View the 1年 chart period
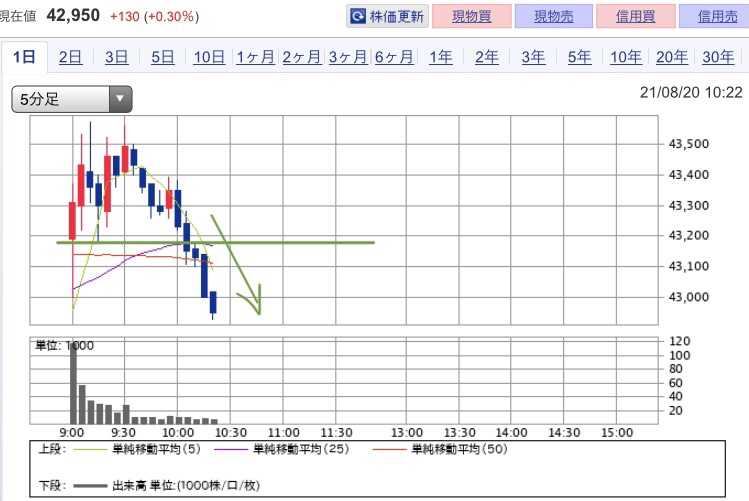Viewport: 749px width, 501px height. (x=440, y=57)
